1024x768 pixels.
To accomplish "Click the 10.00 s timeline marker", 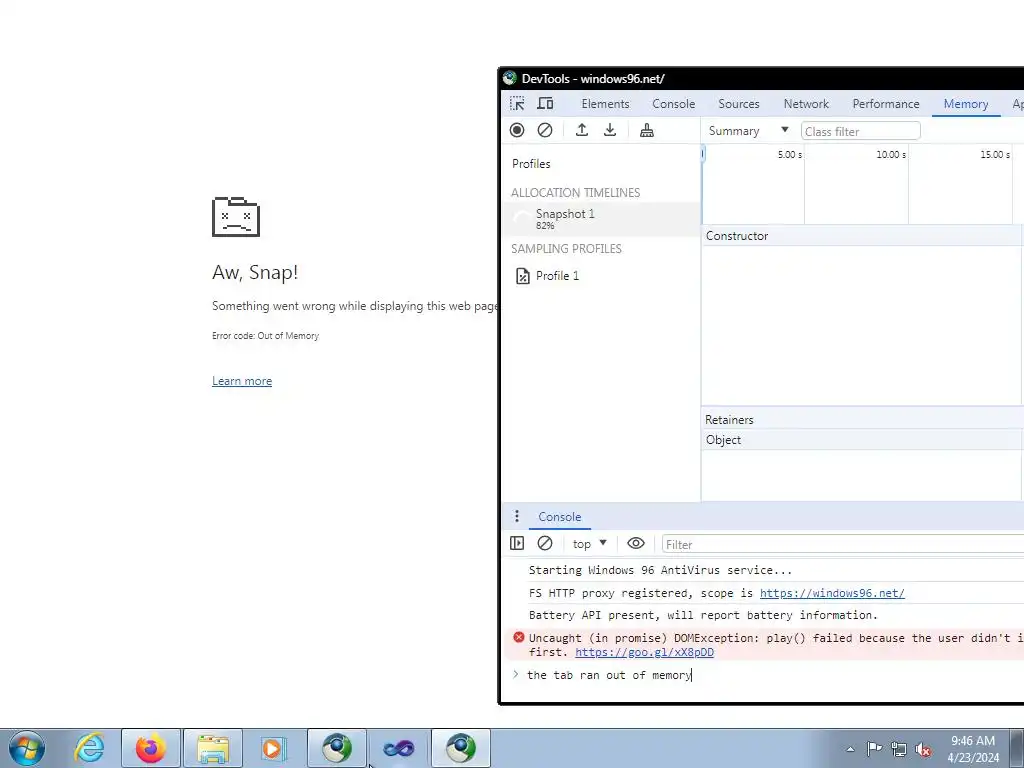I will (891, 155).
